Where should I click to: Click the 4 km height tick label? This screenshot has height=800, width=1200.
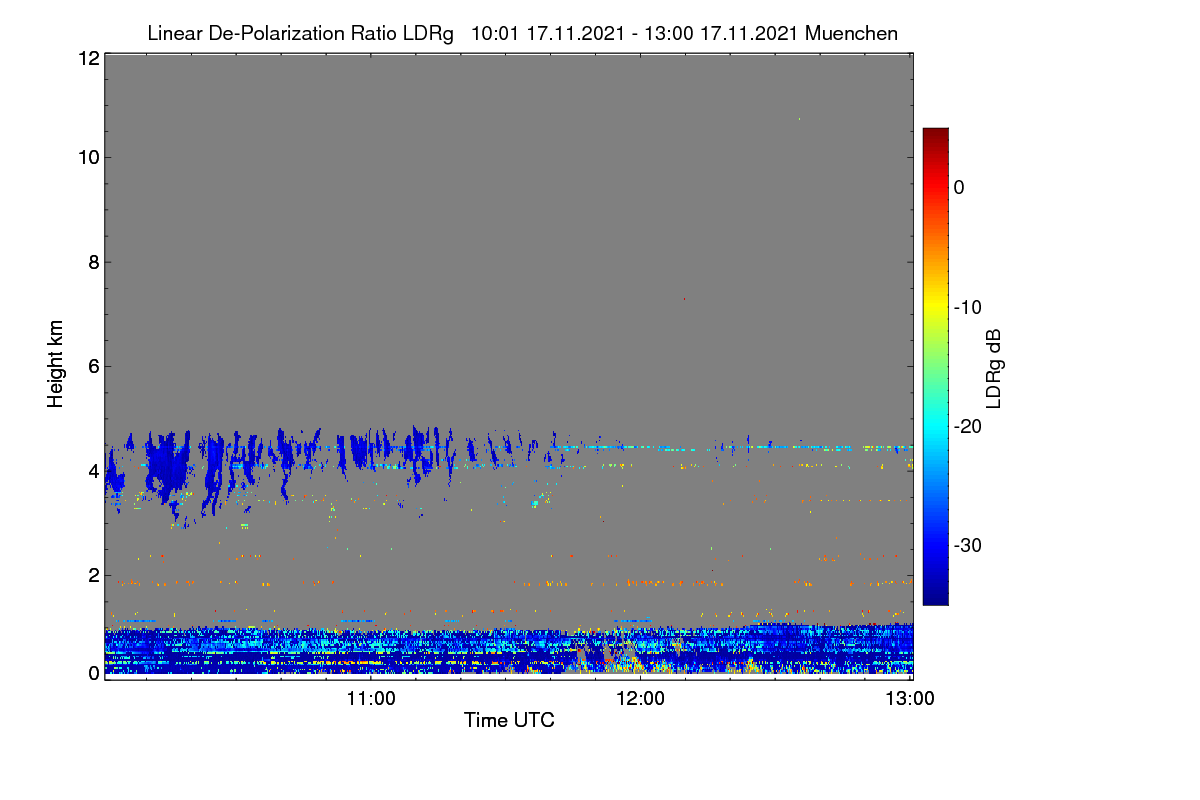[x=94, y=470]
